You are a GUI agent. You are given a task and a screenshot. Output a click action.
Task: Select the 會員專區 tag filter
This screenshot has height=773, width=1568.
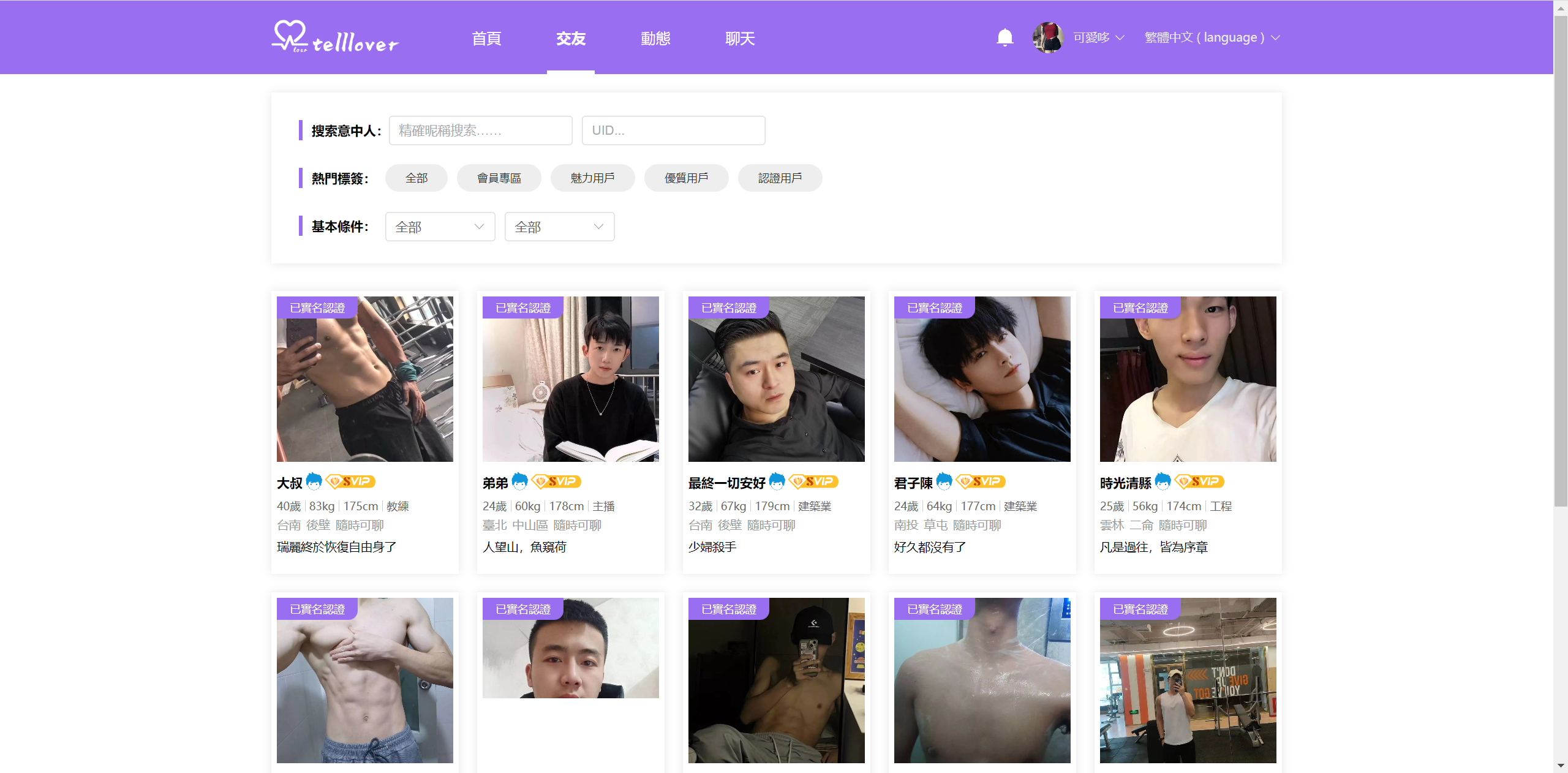pyautogui.click(x=499, y=178)
